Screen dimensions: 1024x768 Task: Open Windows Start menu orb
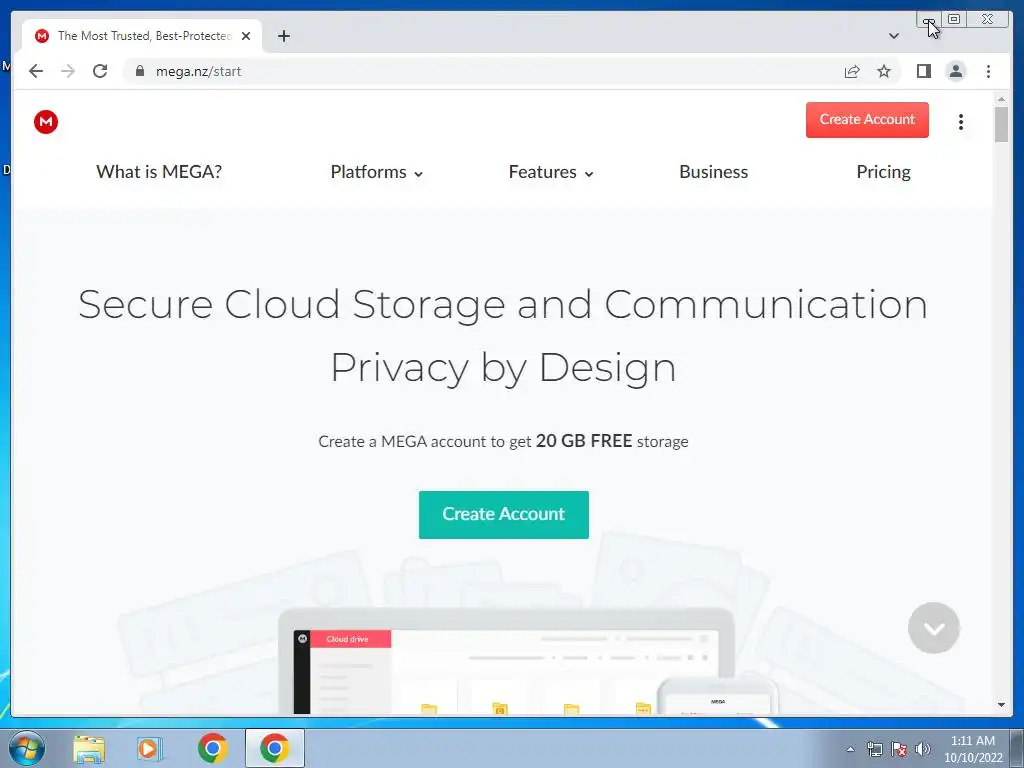27,748
